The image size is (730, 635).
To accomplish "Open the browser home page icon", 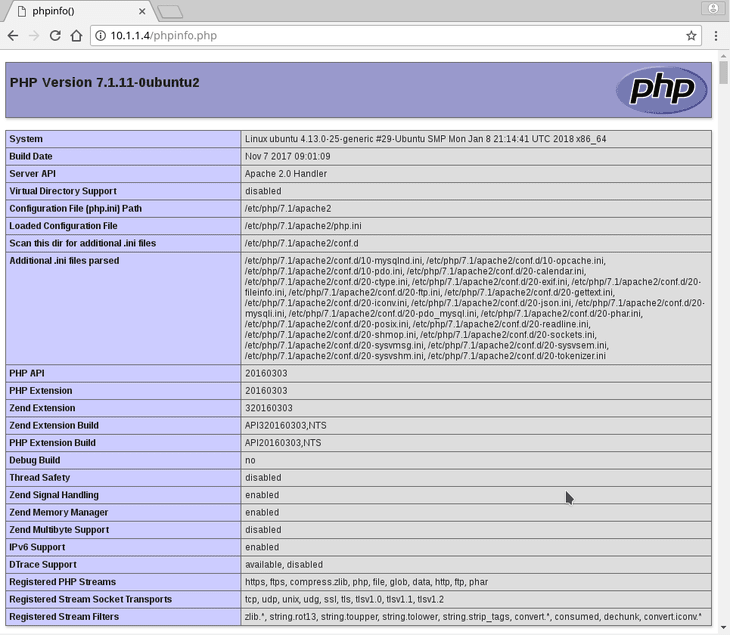I will pos(76,36).
